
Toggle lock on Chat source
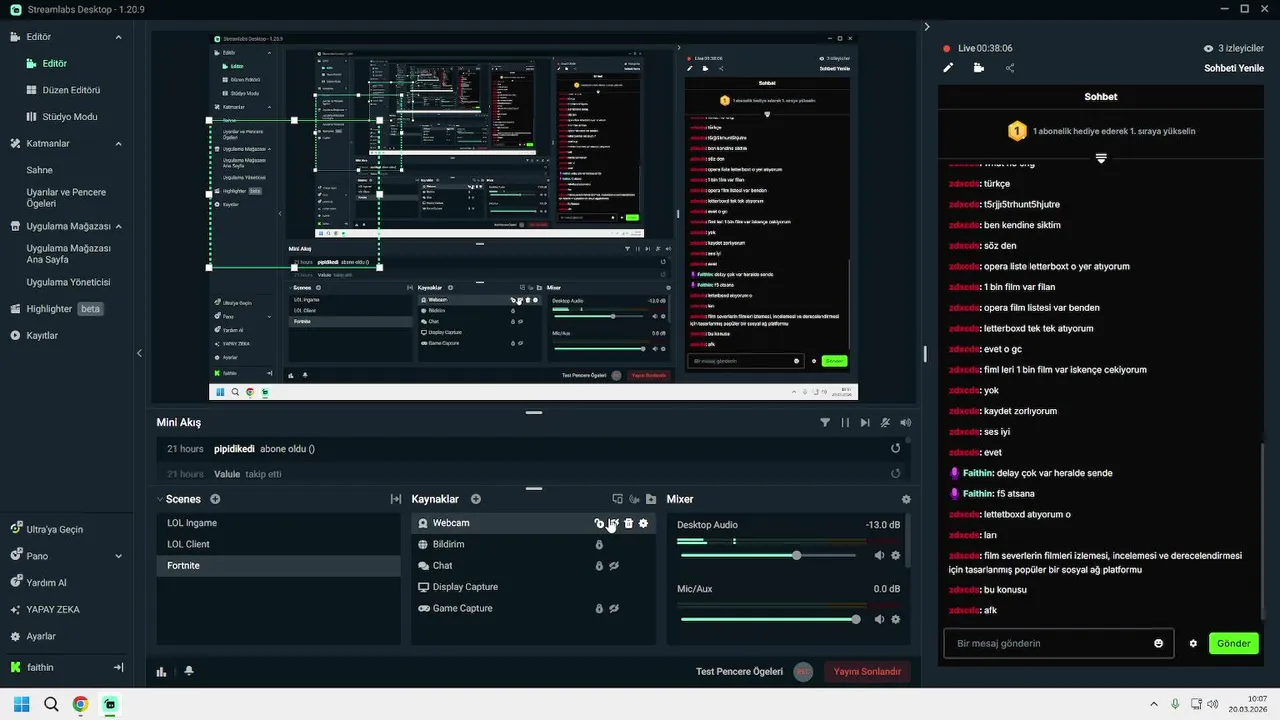599,566
